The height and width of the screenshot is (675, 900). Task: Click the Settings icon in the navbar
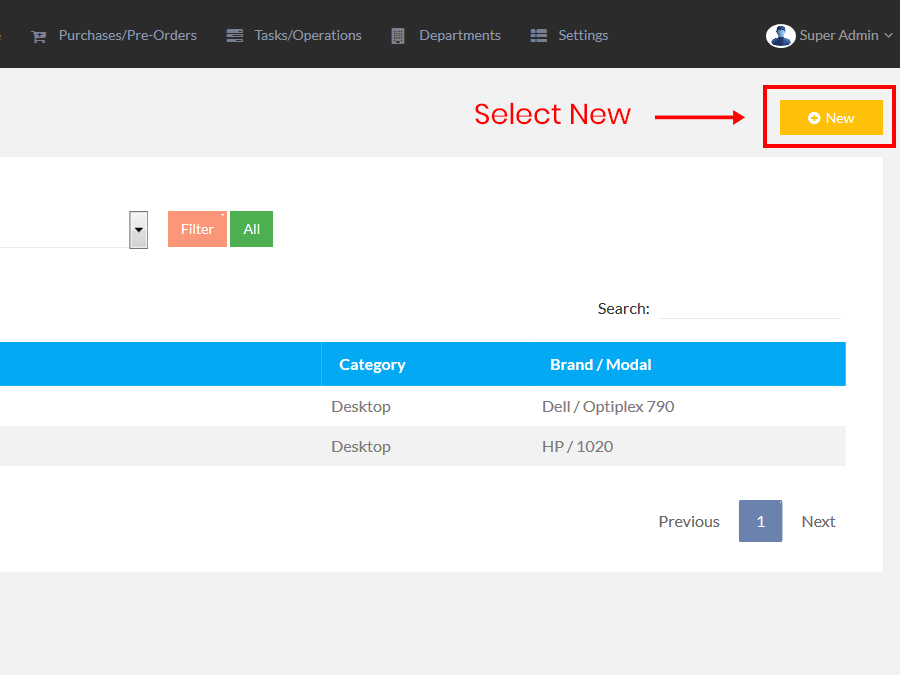pyautogui.click(x=539, y=36)
